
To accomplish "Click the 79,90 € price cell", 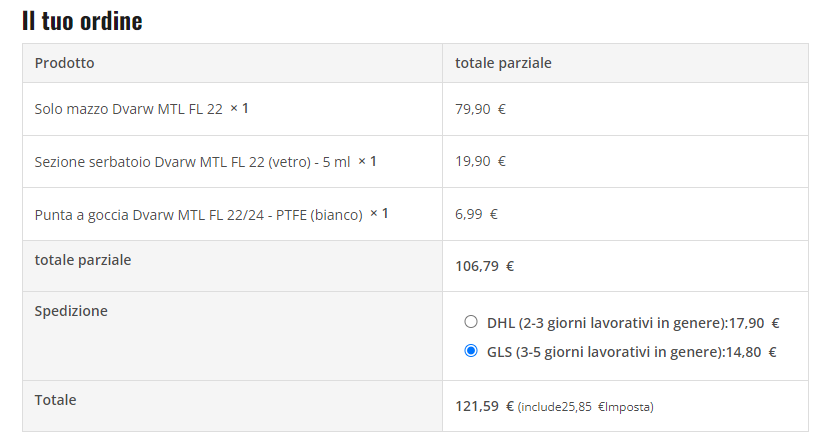I will pos(480,109).
